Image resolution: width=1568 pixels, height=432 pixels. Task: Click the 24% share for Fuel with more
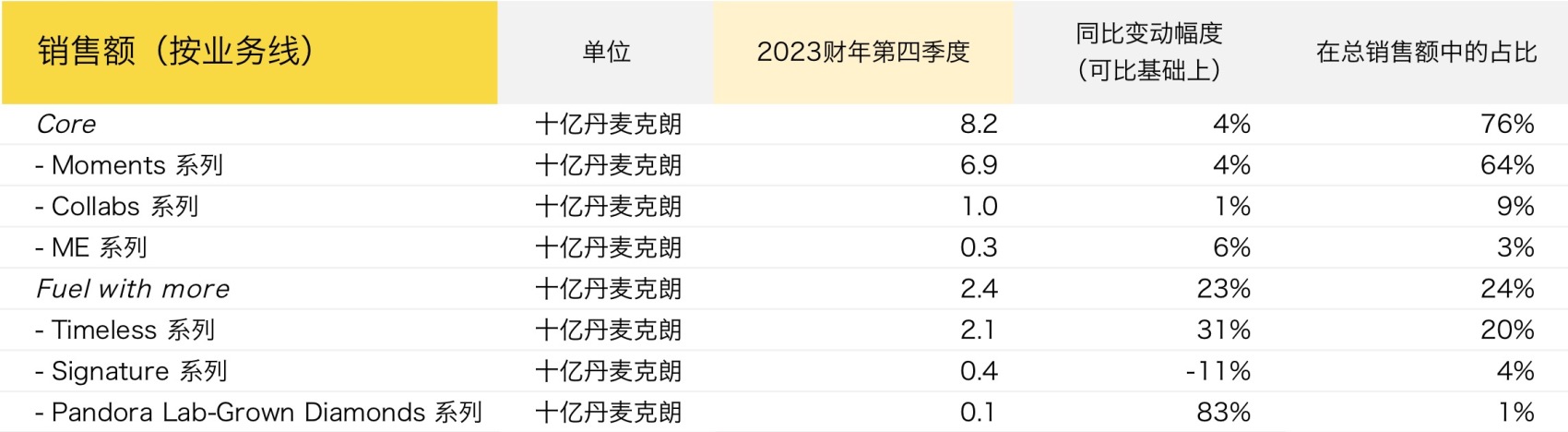(1507, 289)
